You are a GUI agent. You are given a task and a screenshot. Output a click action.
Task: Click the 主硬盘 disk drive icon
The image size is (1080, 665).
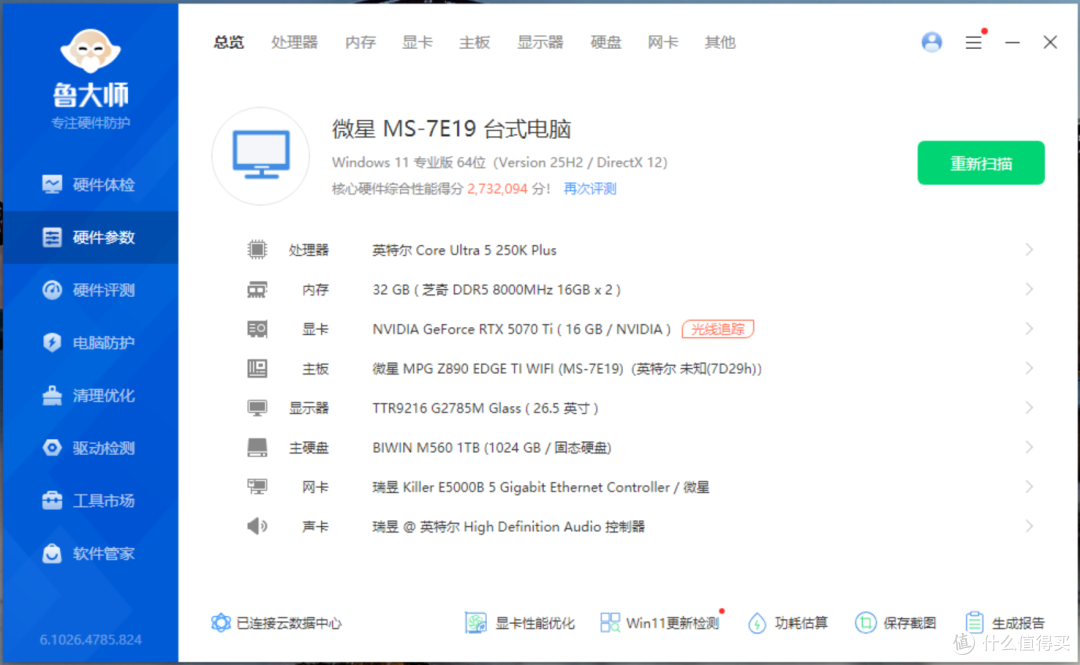257,448
